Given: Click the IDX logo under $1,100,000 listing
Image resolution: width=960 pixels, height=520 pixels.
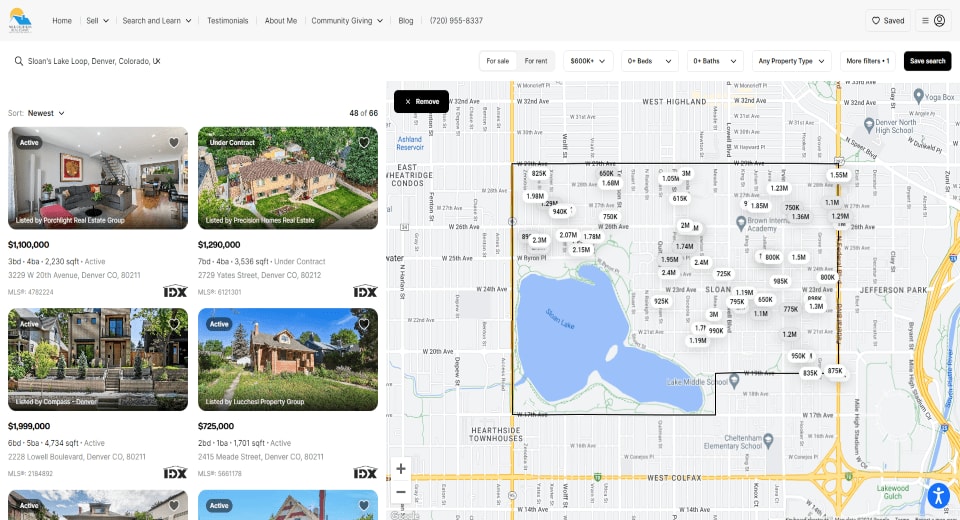Looking at the screenshot, I should pyautogui.click(x=175, y=292).
